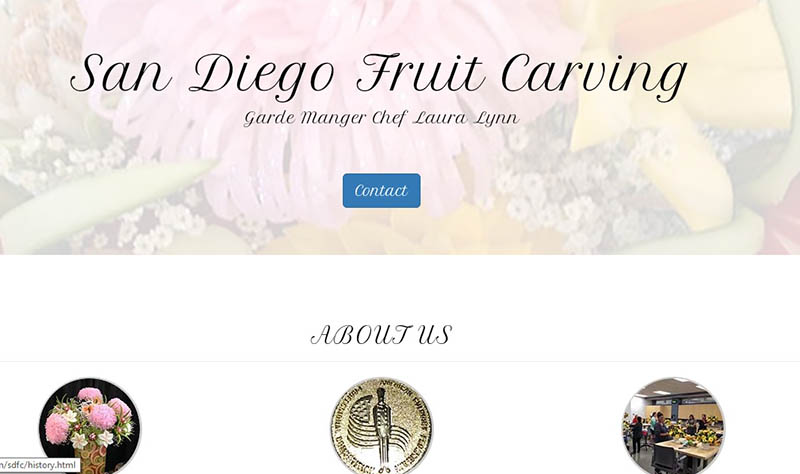Click the word "ABOUT" in section heading
The image size is (800, 474).
pyautogui.click(x=359, y=335)
